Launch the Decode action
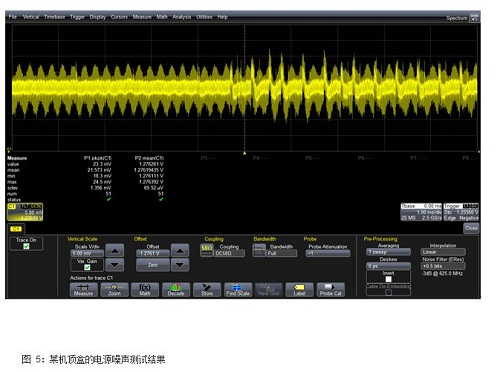Screen dimensions: 500x372 click(176, 290)
